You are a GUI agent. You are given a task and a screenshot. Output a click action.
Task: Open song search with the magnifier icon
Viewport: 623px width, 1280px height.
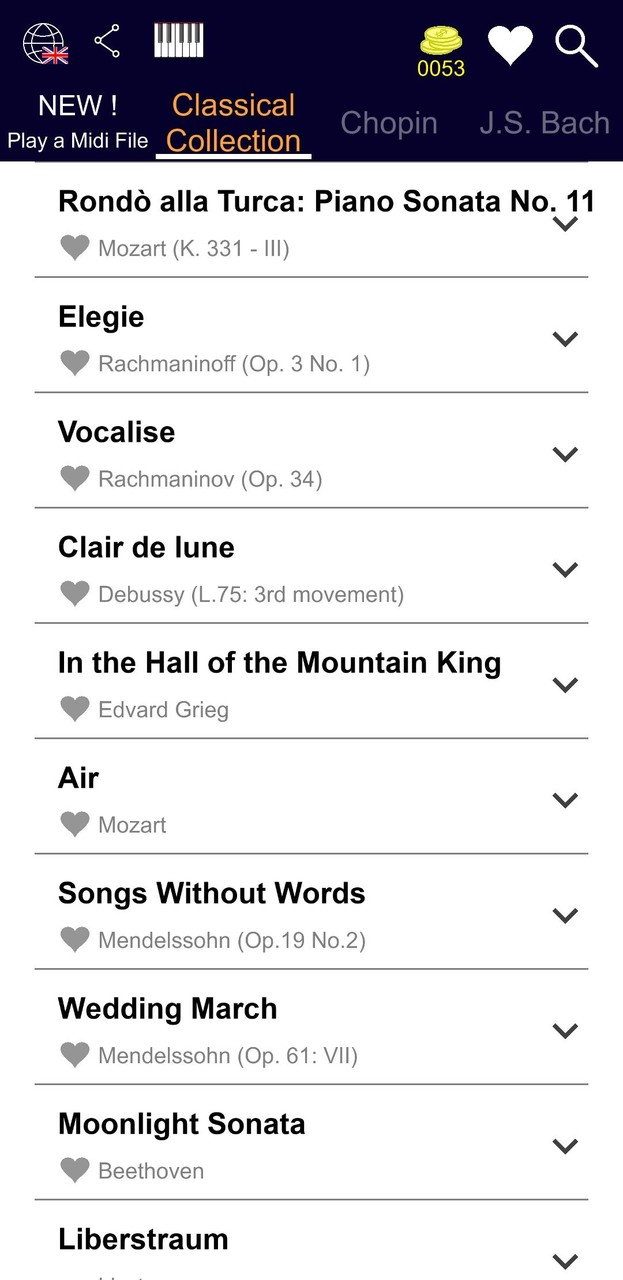(x=577, y=46)
